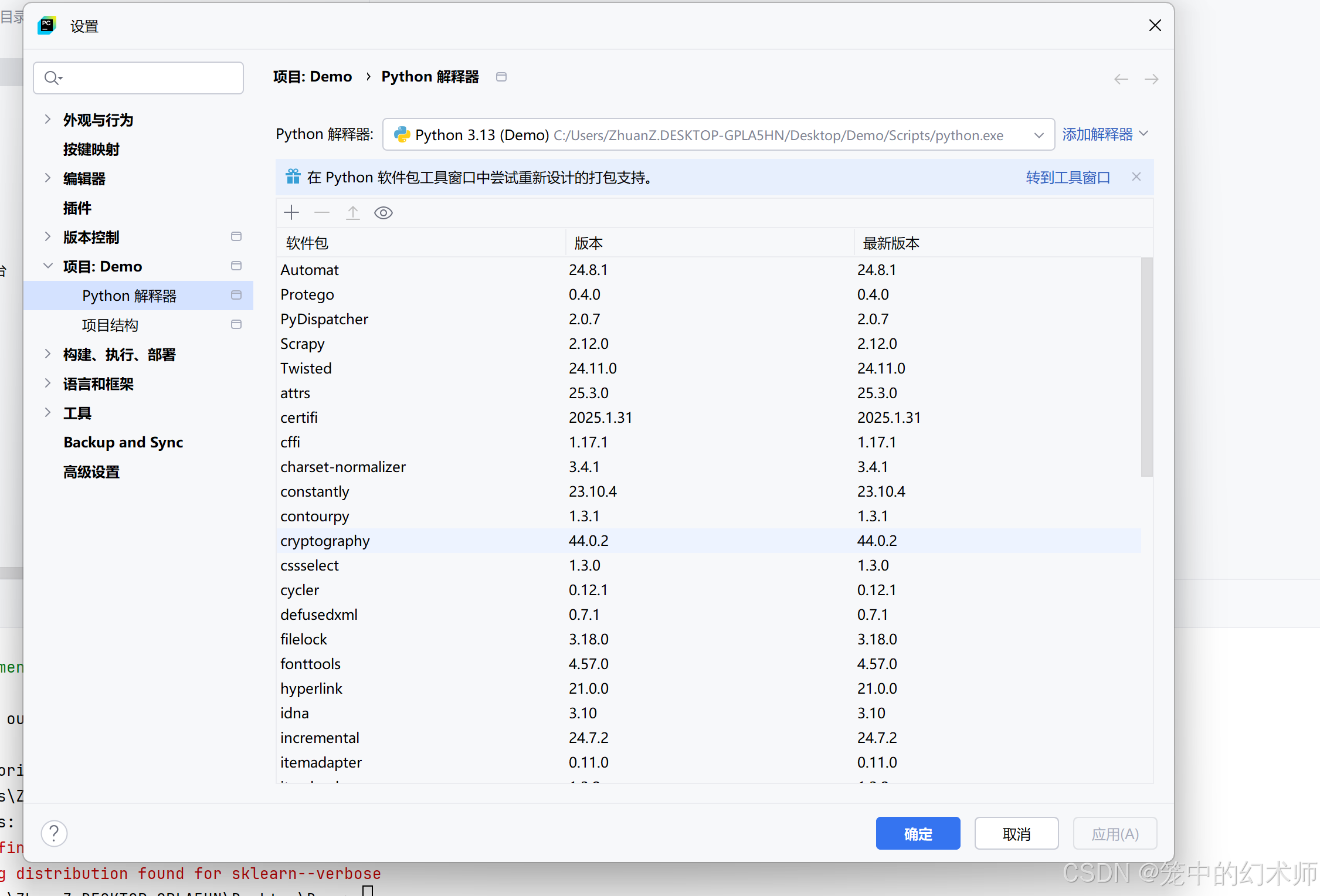The width and height of the screenshot is (1320, 896).
Task: Open the help question mark button
Action: click(54, 833)
